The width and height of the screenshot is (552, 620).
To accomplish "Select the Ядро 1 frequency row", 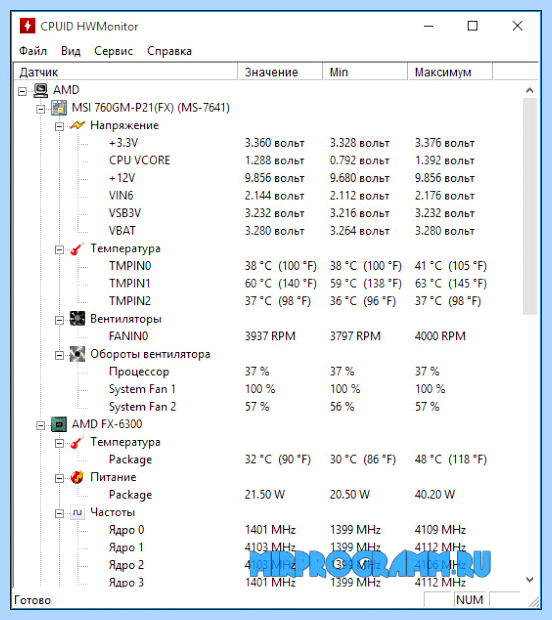I will point(126,547).
